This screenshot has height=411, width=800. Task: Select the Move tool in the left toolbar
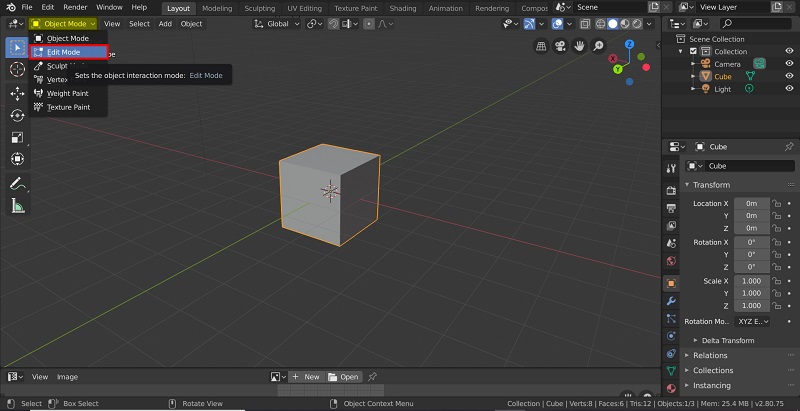pos(17,92)
